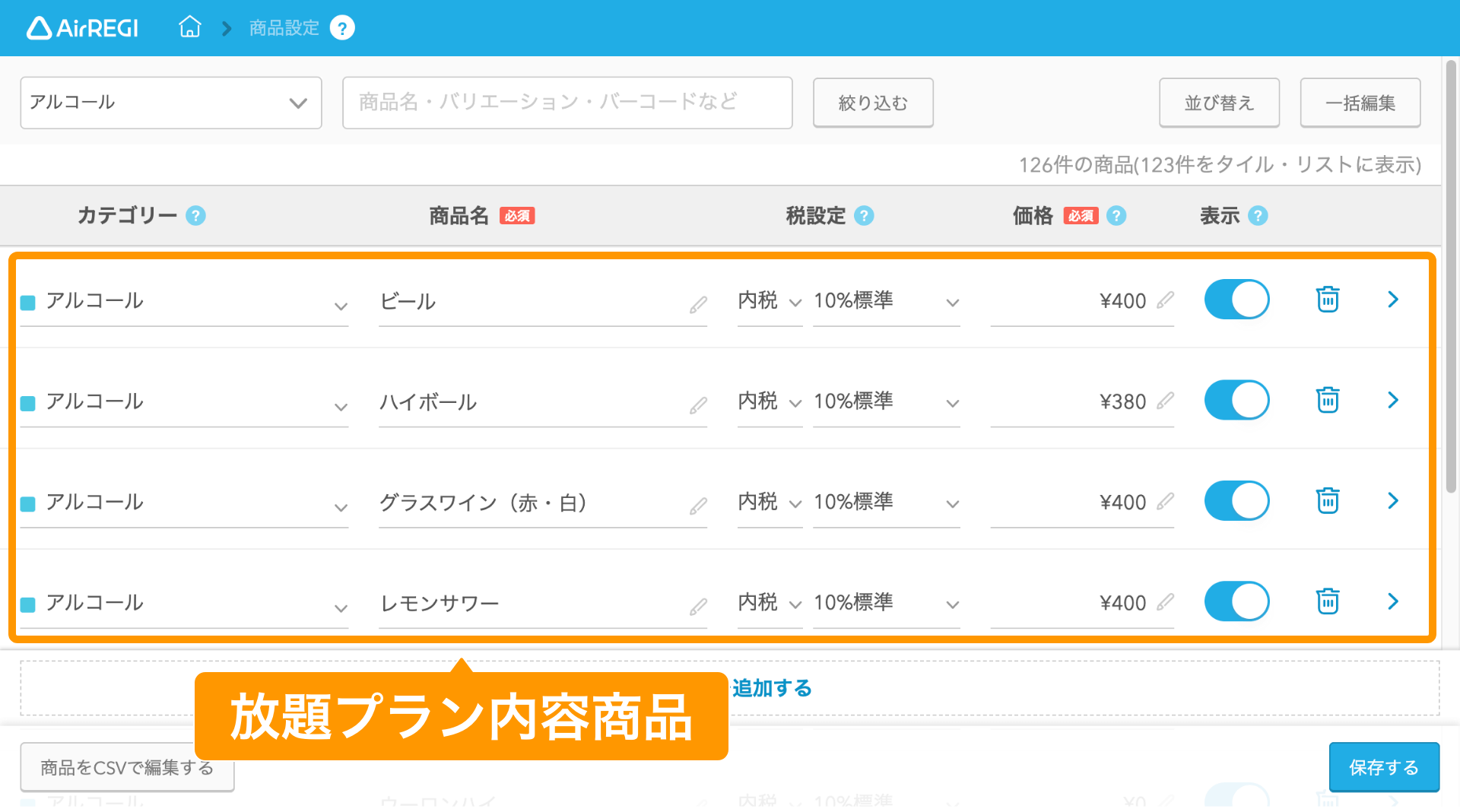This screenshot has height=812, width=1460.
Task: Open ビール details arrow
Action: (x=1393, y=300)
